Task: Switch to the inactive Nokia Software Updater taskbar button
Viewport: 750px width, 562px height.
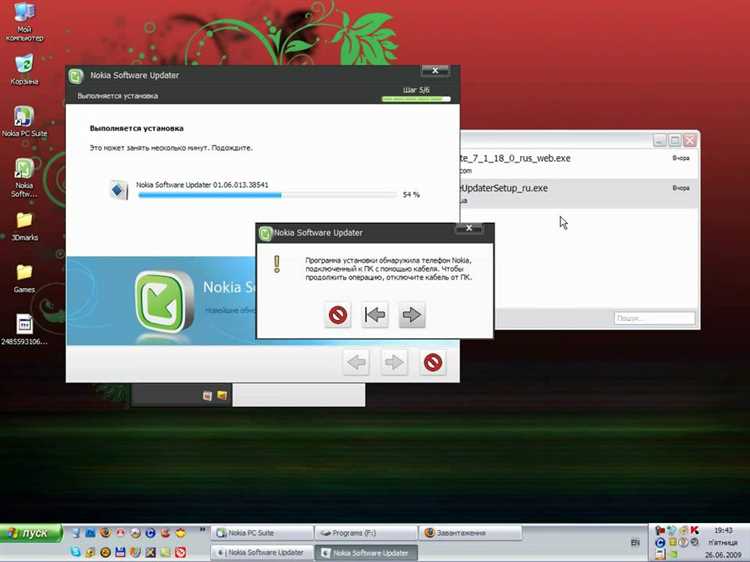Action: point(262,553)
